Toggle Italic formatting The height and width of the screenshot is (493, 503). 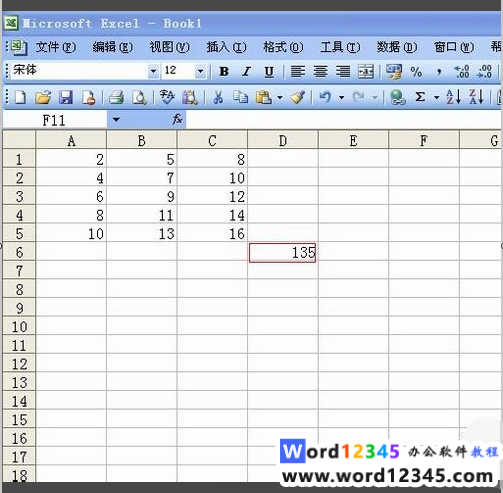coord(246,72)
